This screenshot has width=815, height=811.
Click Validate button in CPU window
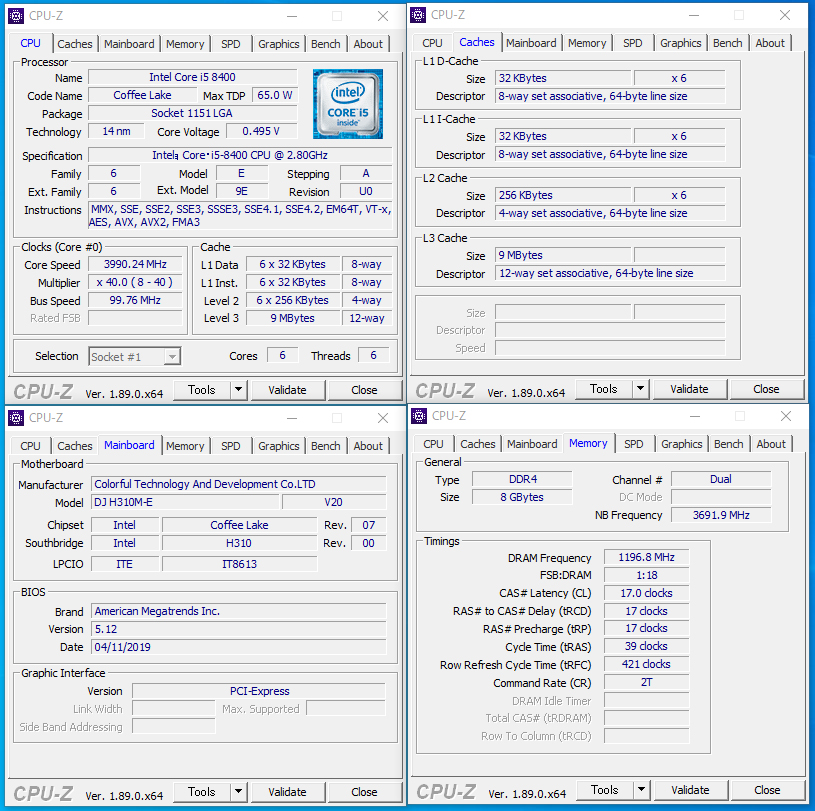tap(287, 390)
